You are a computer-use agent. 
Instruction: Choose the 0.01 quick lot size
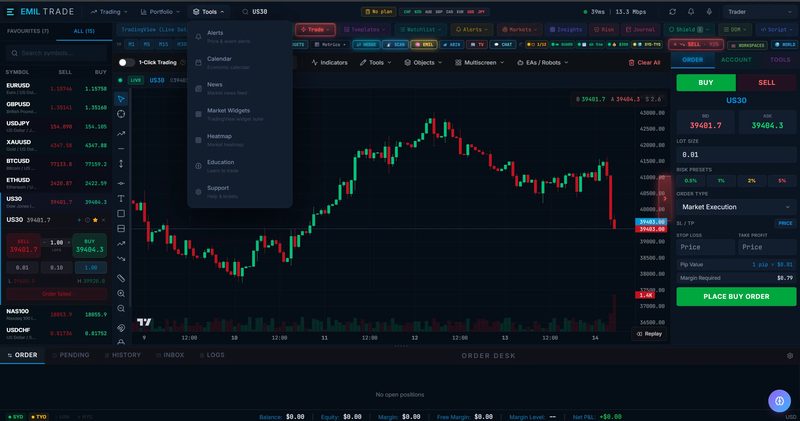(x=22, y=267)
